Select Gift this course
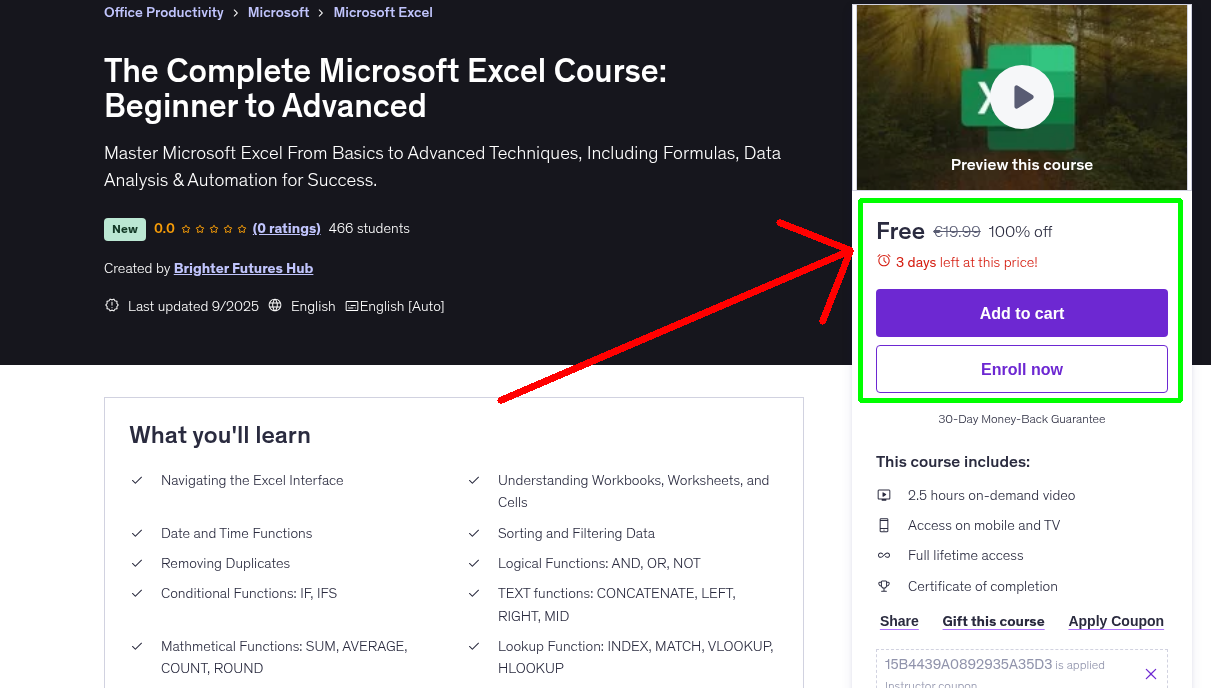The height and width of the screenshot is (688, 1211). [x=993, y=621]
